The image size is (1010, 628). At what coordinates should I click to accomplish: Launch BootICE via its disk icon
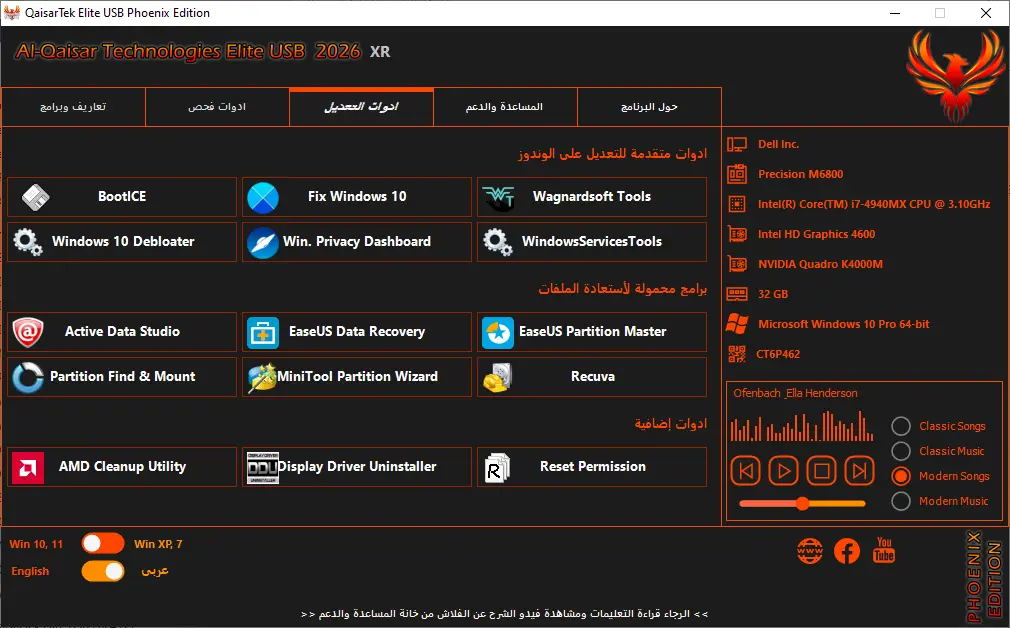click(x=35, y=197)
